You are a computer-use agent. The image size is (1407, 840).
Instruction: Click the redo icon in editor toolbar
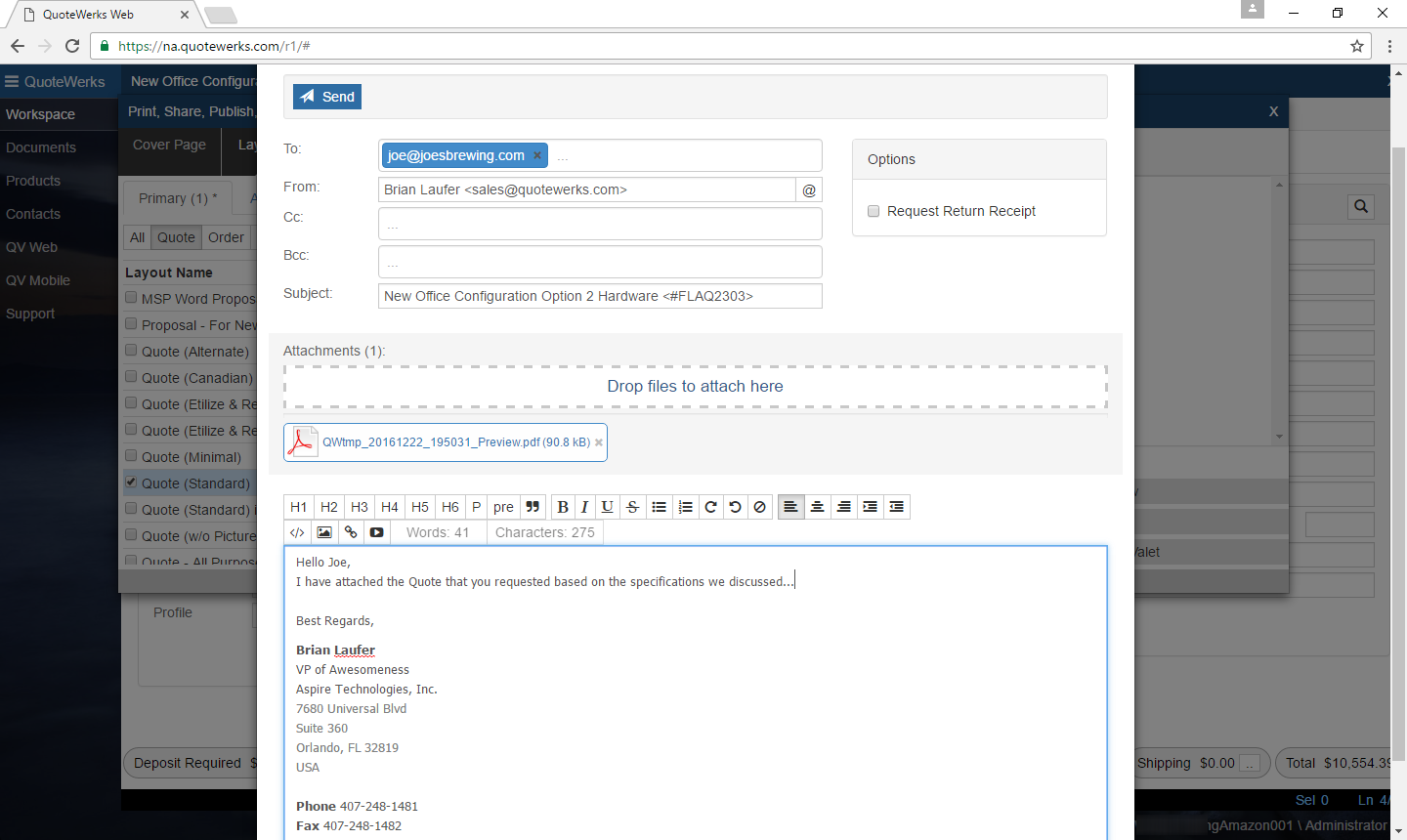pos(711,507)
